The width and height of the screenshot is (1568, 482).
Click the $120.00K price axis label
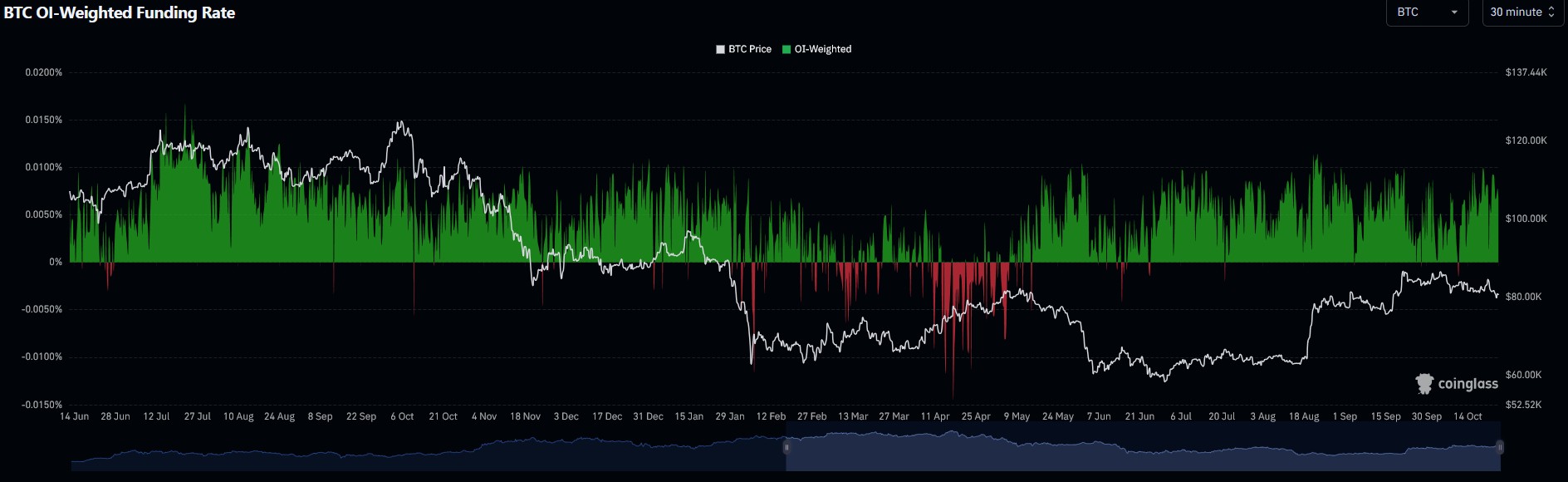click(1526, 140)
